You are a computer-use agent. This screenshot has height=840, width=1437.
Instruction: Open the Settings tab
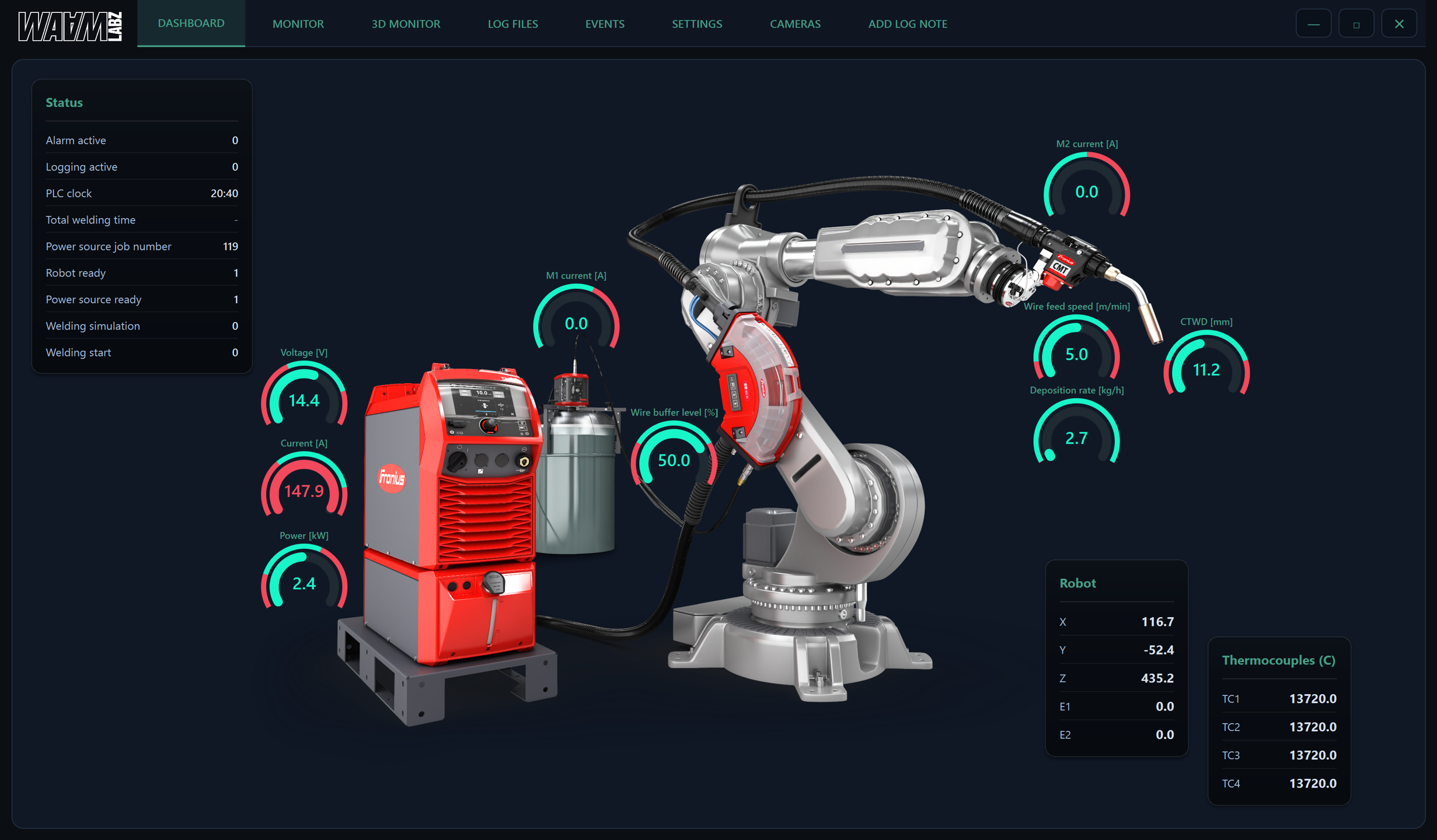pyautogui.click(x=697, y=24)
